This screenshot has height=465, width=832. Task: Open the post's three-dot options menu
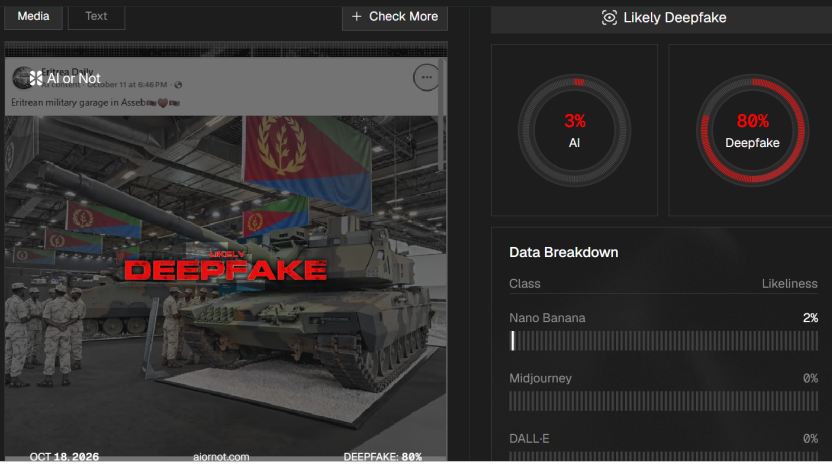pyautogui.click(x=426, y=78)
